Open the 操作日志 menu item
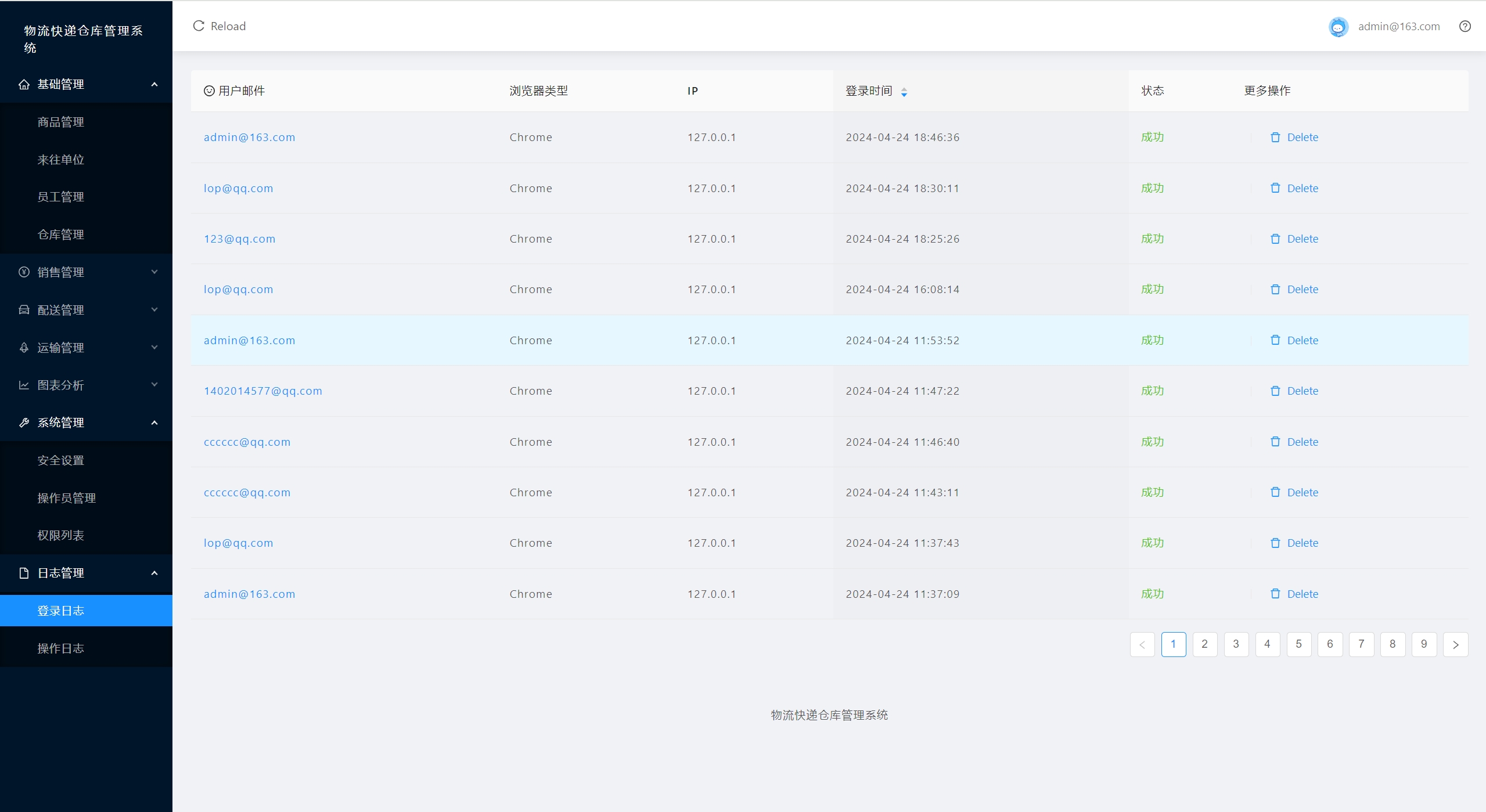This screenshot has width=1486, height=812. pyautogui.click(x=60, y=648)
